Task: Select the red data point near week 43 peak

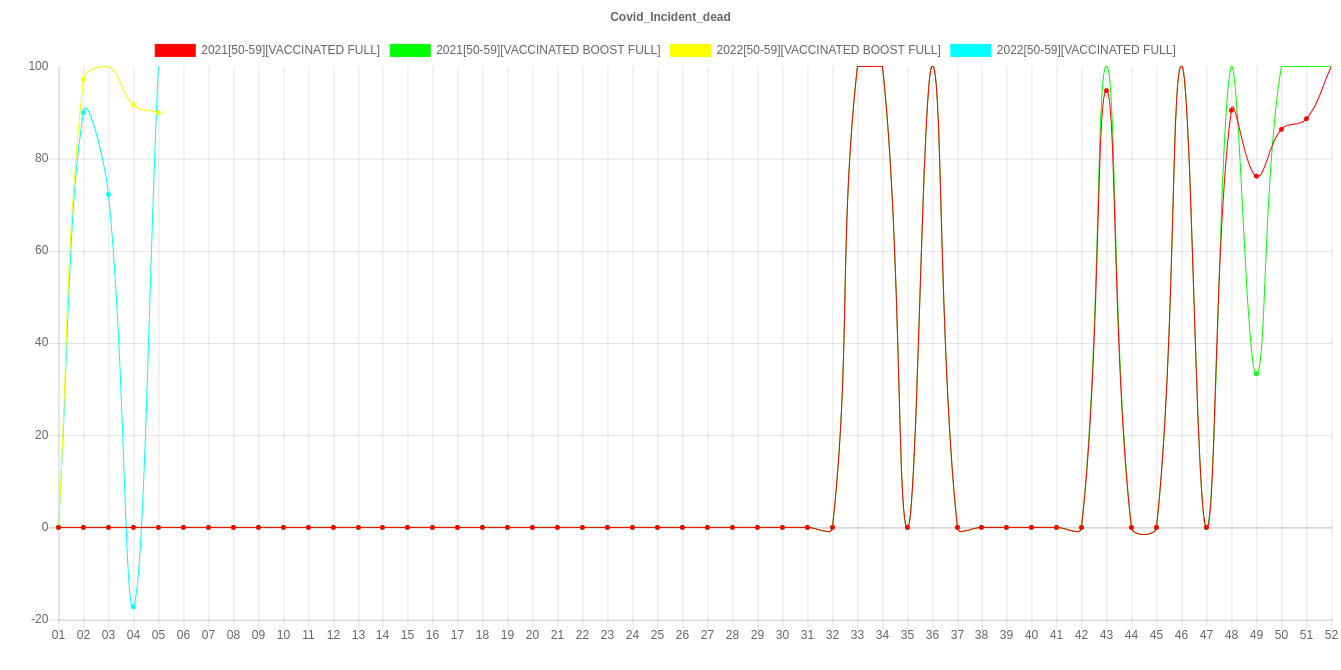Action: [1106, 91]
